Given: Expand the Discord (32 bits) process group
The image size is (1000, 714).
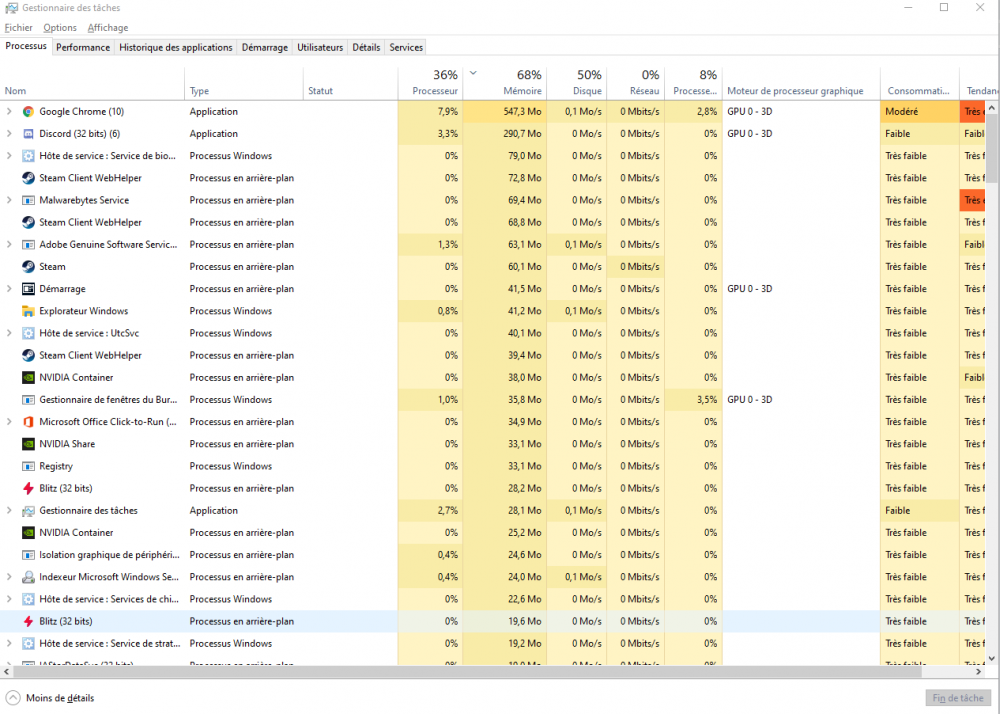Looking at the screenshot, I should 10,134.
